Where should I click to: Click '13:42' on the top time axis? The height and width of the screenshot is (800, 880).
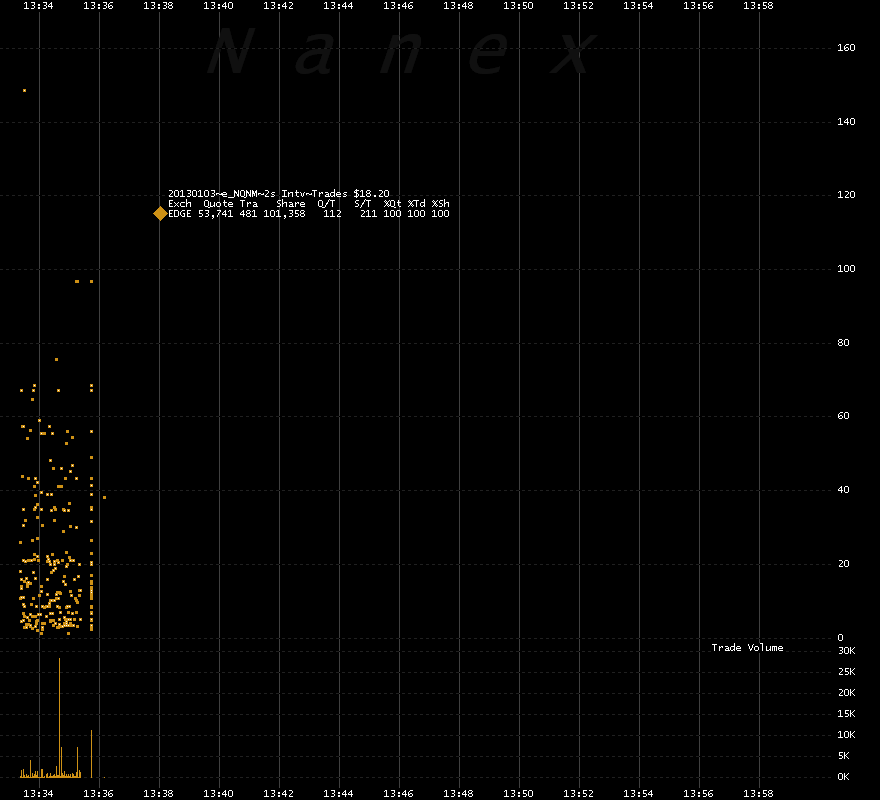click(278, 6)
